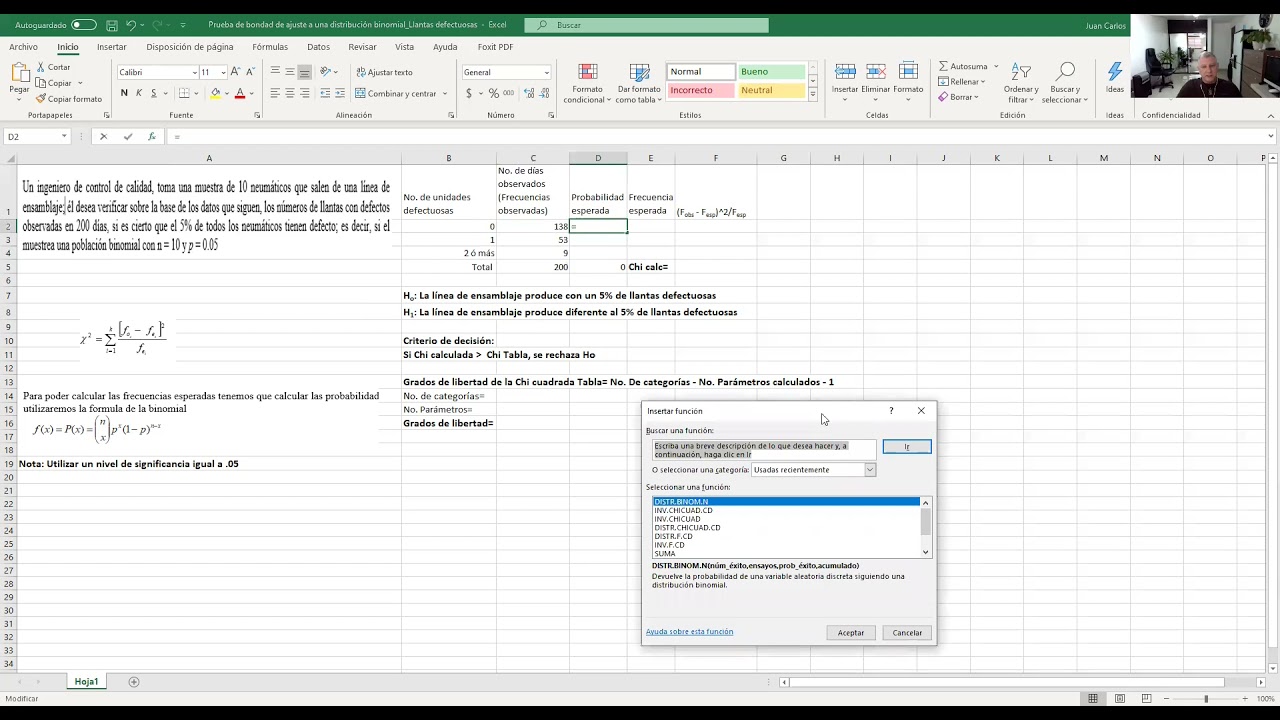Image resolution: width=1280 pixels, height=720 pixels.
Task: Open Ordenar y filtrar tool
Action: click(1021, 84)
